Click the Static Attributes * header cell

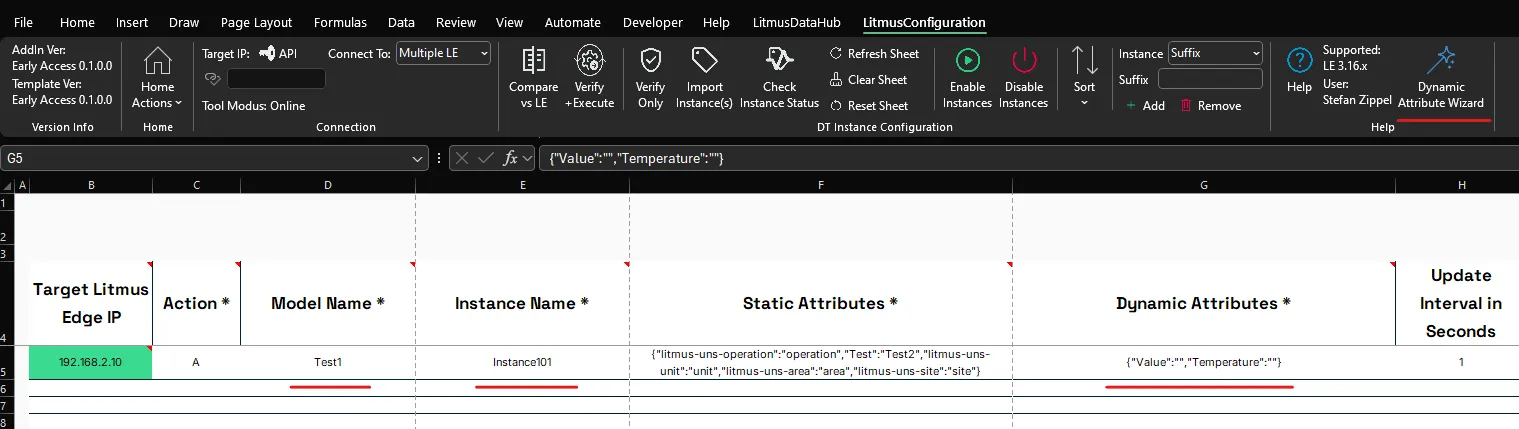pos(821,303)
